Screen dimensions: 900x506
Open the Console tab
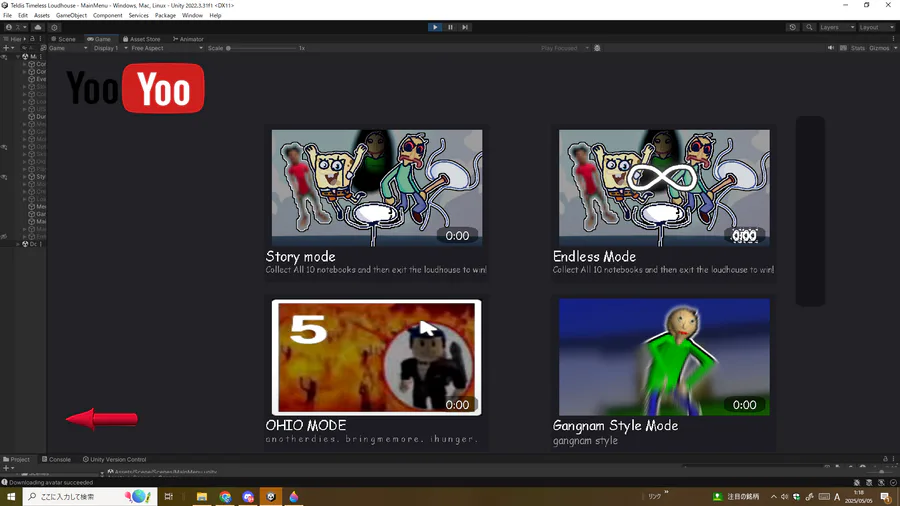coord(56,460)
